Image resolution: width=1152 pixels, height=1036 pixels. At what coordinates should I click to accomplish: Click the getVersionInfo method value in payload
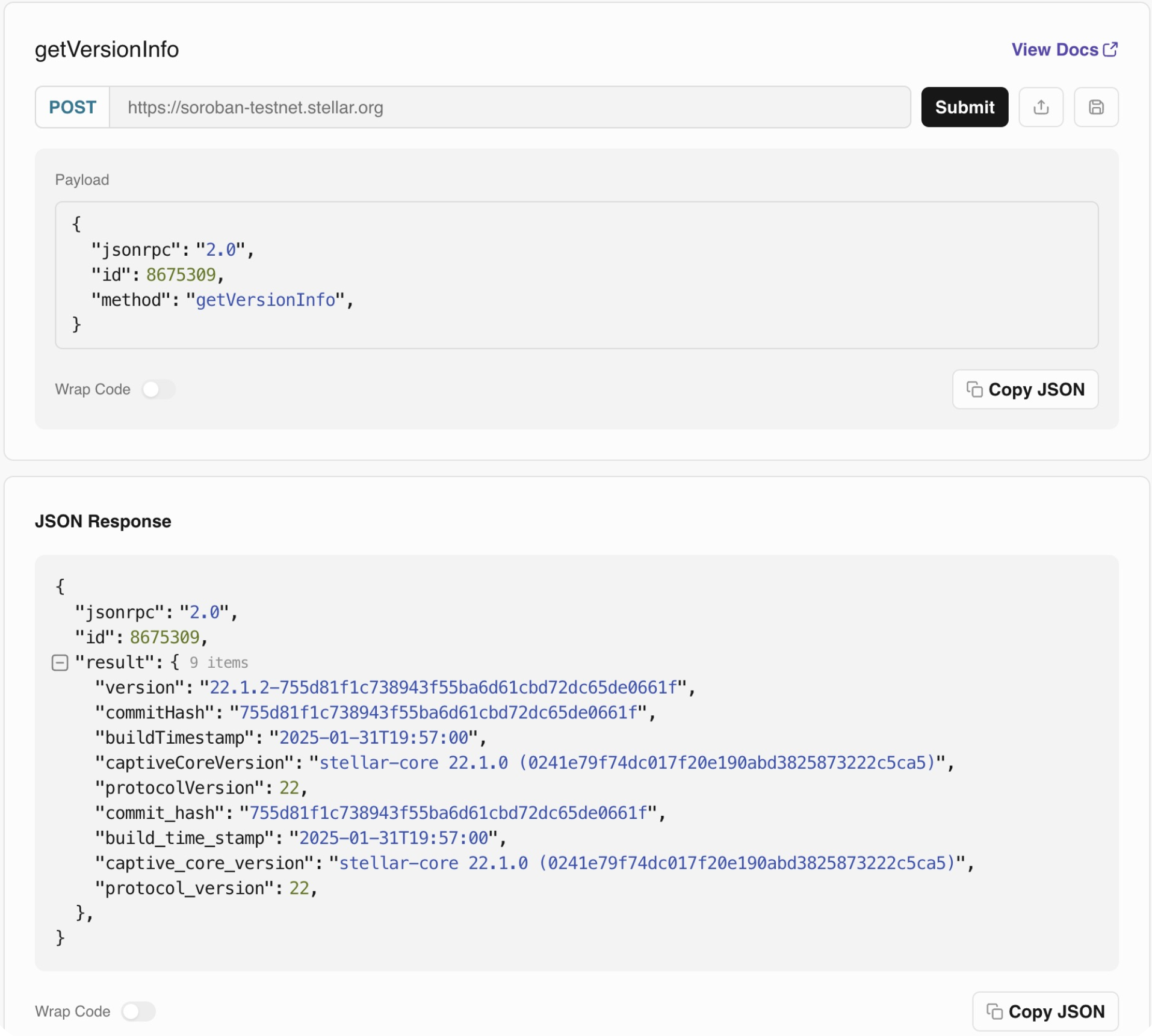click(x=265, y=300)
